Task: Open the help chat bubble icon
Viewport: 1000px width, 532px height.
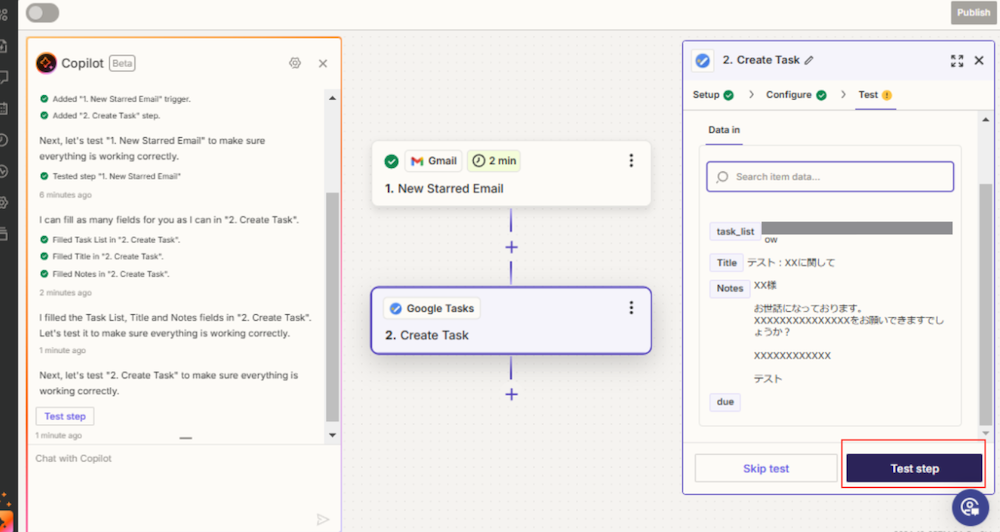Action: click(x=970, y=507)
